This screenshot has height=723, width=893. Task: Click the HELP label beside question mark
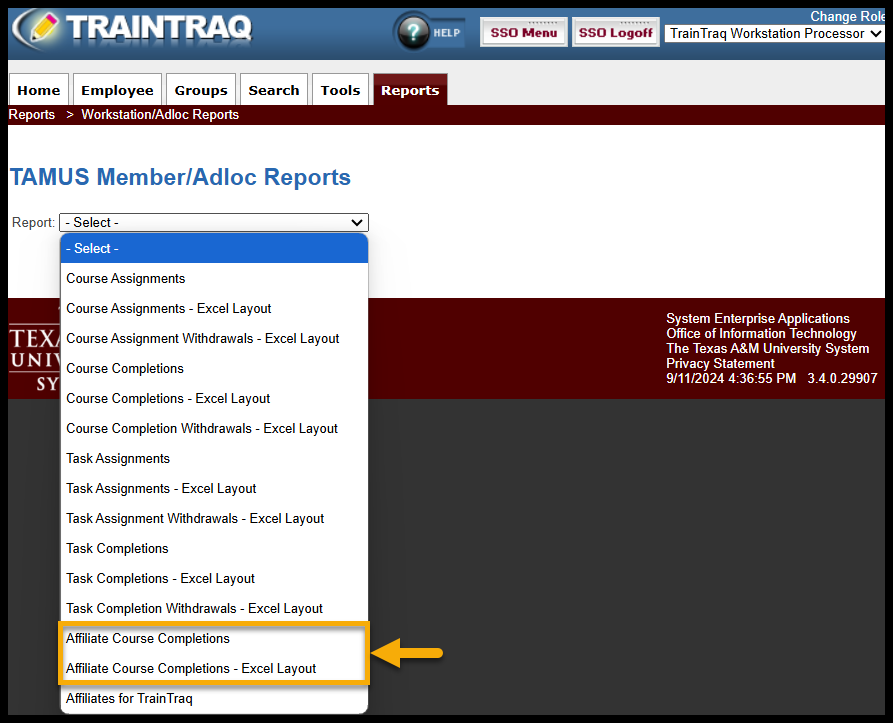click(x=446, y=33)
